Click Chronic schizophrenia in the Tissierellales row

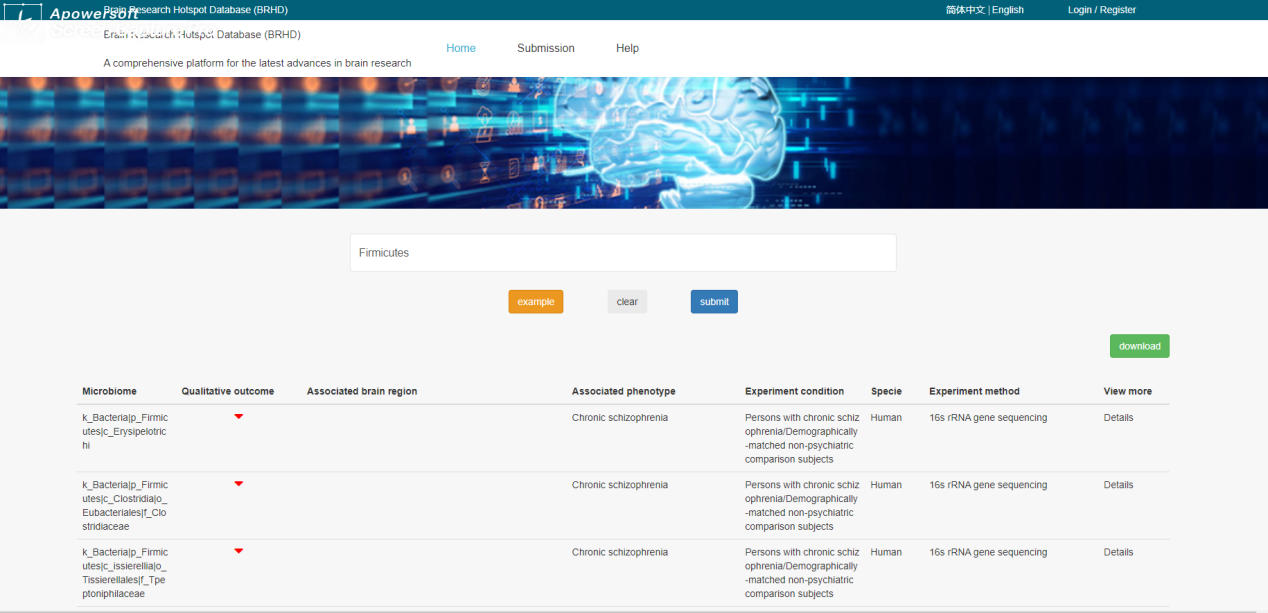620,552
